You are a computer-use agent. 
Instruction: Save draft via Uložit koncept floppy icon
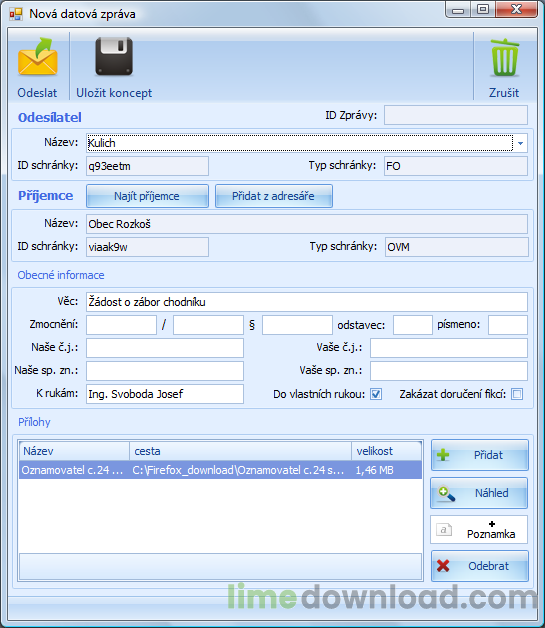click(x=114, y=56)
